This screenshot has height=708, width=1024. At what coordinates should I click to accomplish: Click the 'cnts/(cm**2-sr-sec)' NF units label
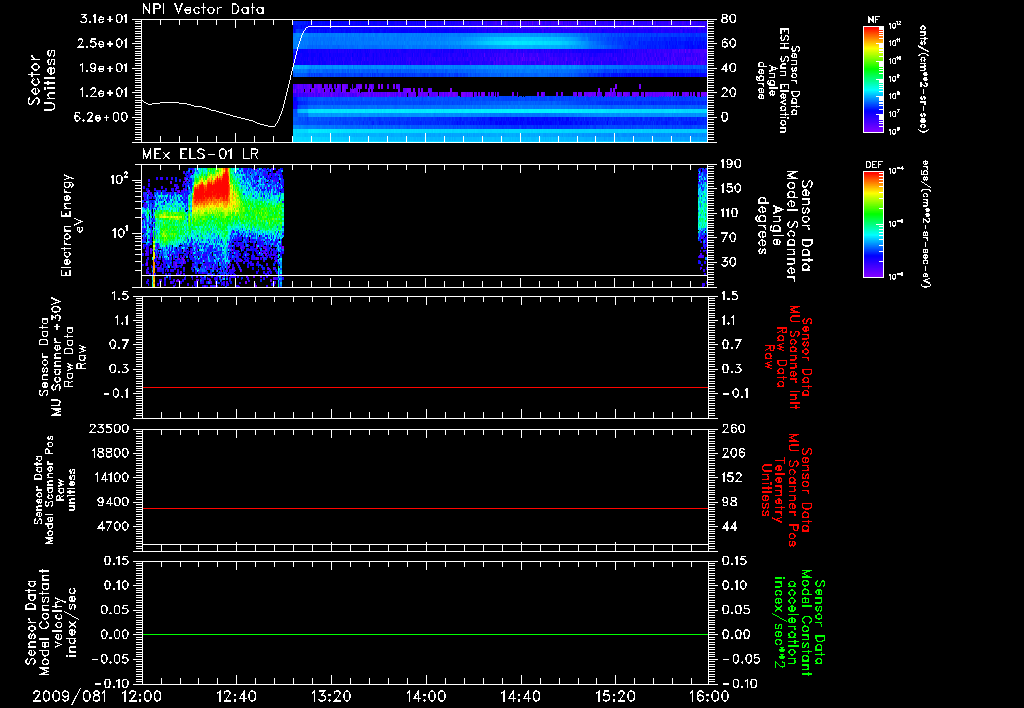[x=923, y=79]
